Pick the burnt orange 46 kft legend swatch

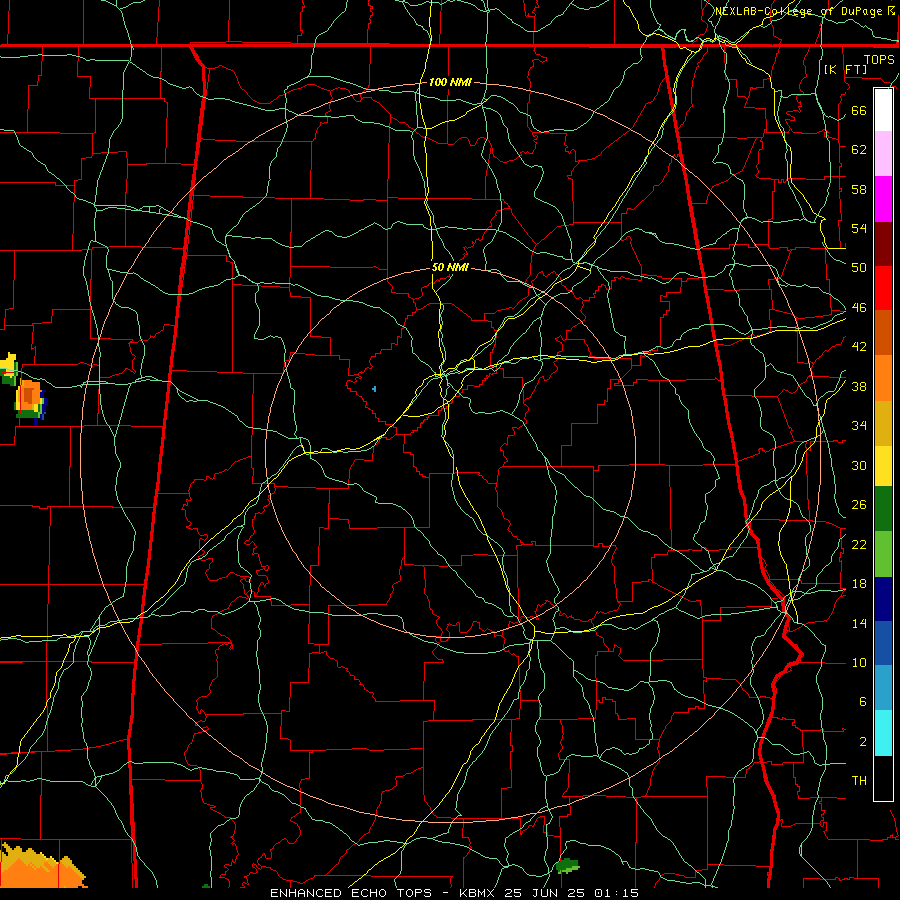(x=883, y=333)
